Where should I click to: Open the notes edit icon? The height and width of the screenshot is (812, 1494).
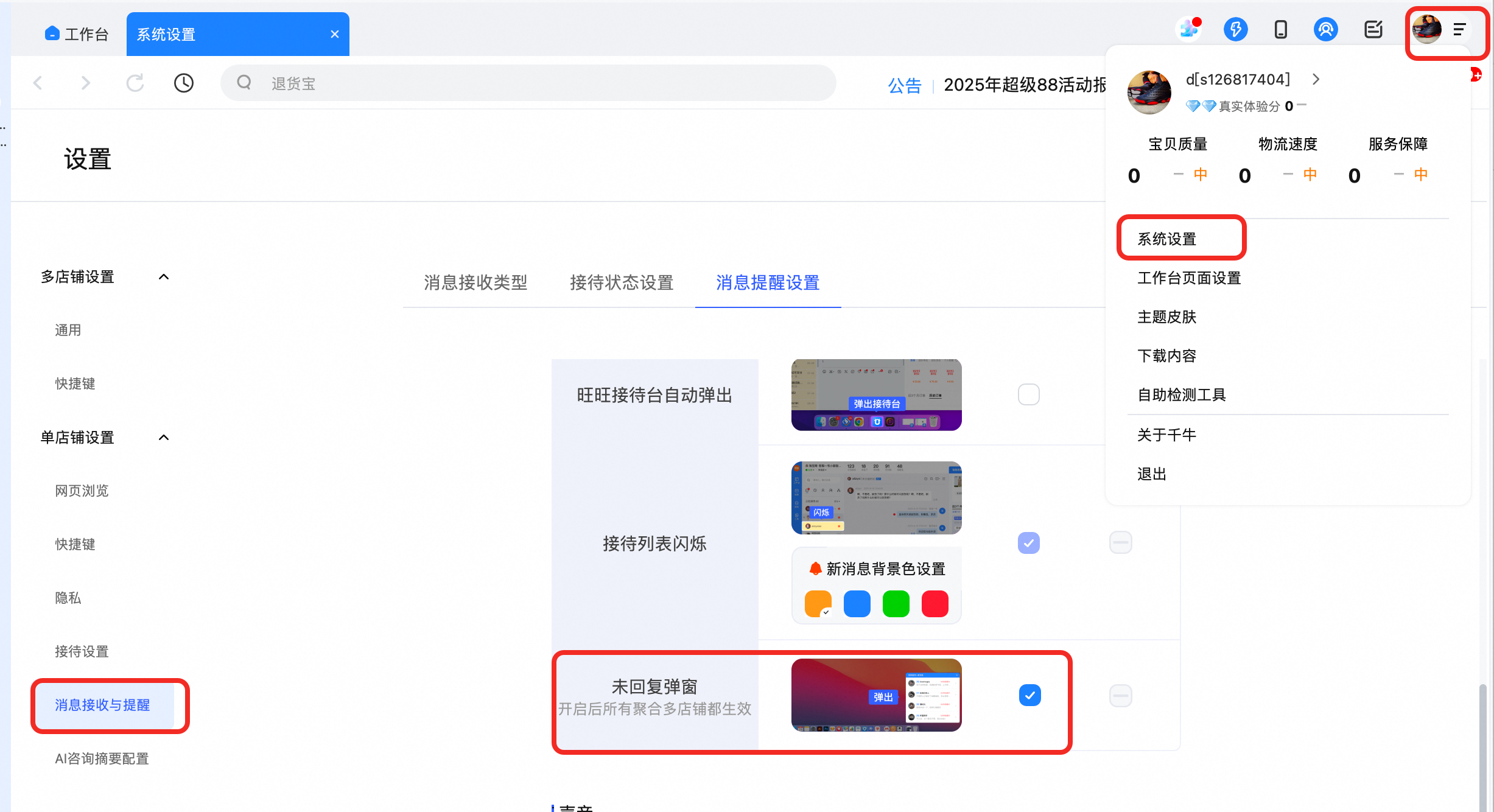tap(1373, 29)
